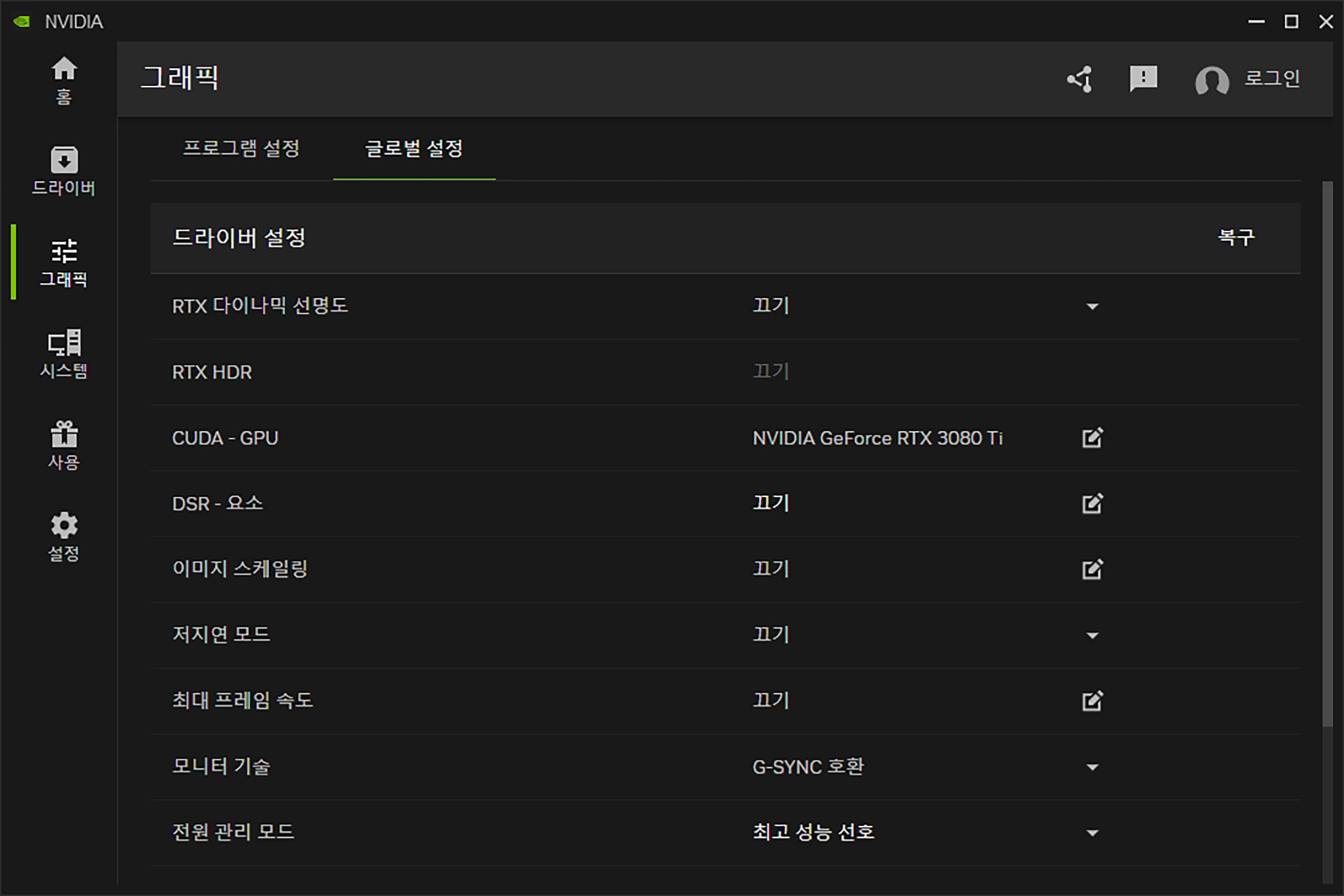Open the Redeem gift sidebar section
Screen dimensions: 1344x896
[64, 445]
